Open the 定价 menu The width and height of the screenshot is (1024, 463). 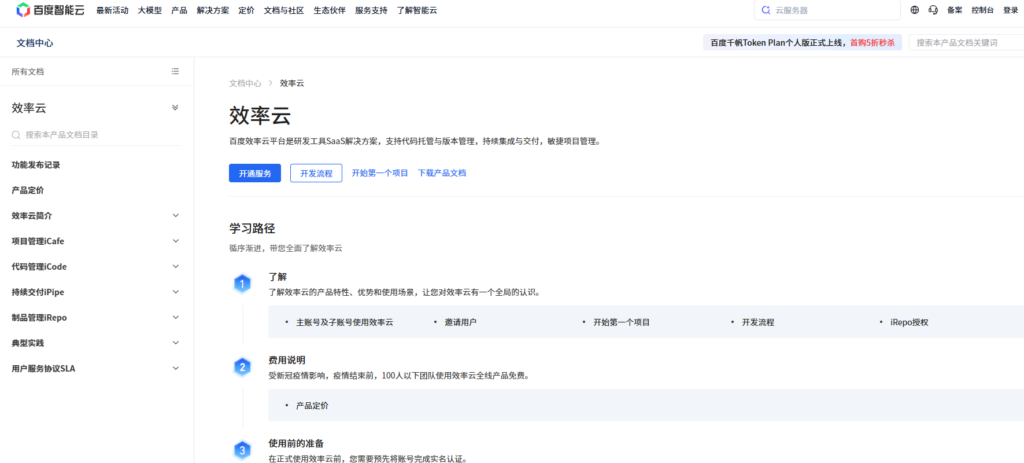(x=246, y=10)
